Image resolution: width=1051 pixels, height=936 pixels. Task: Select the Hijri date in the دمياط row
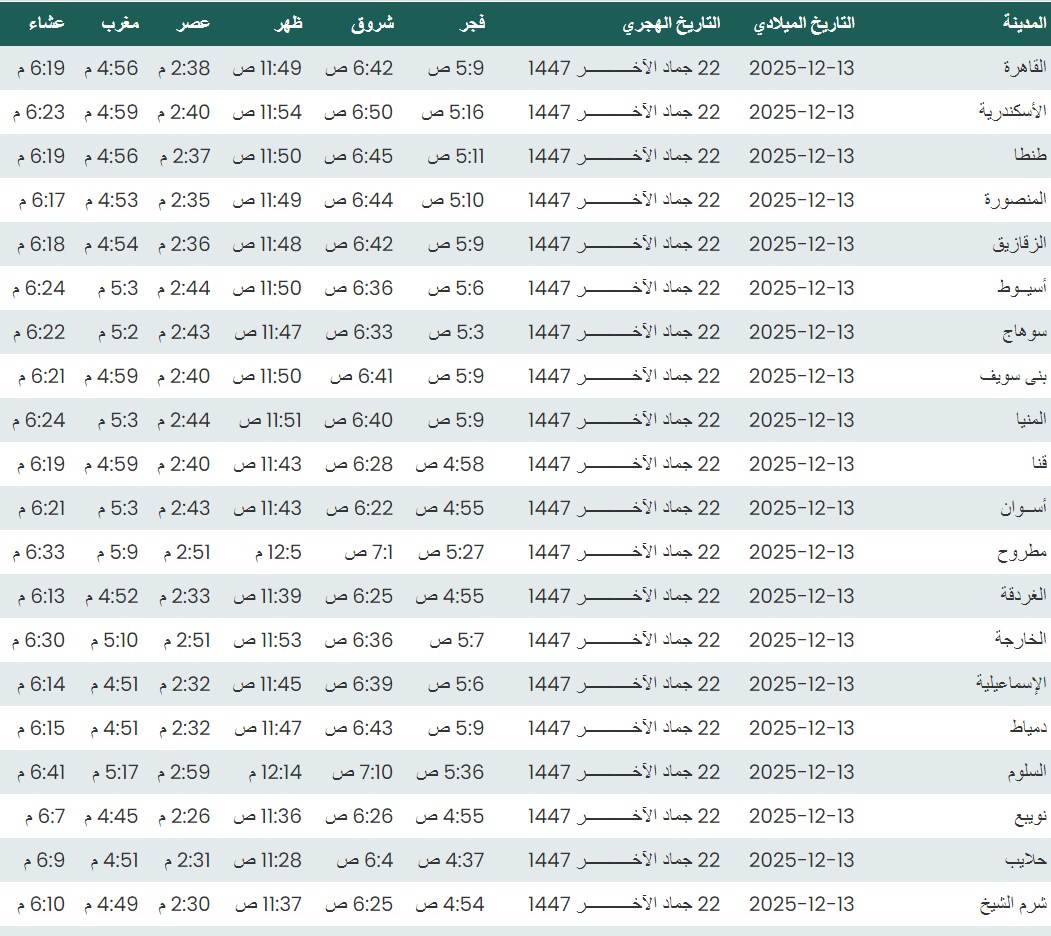(624, 728)
